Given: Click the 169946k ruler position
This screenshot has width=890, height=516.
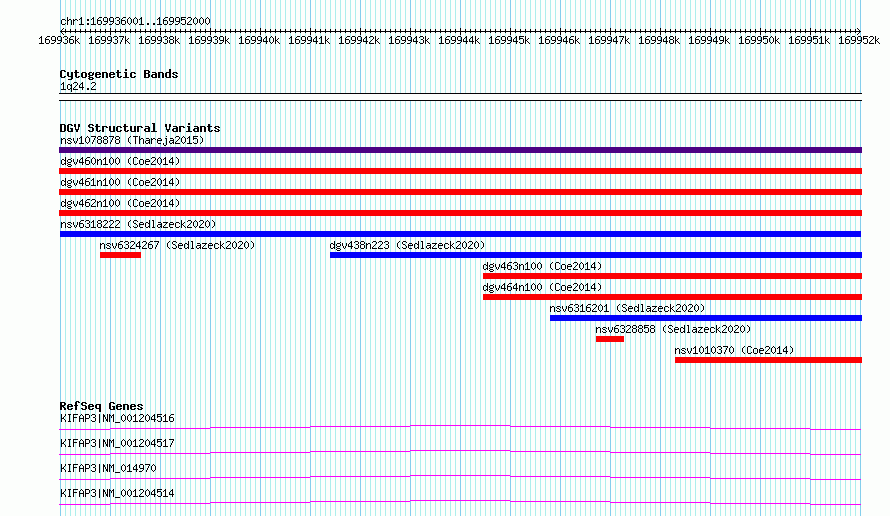Looking at the screenshot, I should tap(559, 40).
